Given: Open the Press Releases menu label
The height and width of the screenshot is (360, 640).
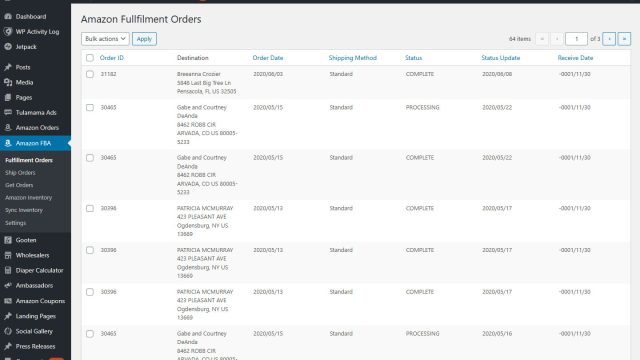Looking at the screenshot, I should click(36, 346).
